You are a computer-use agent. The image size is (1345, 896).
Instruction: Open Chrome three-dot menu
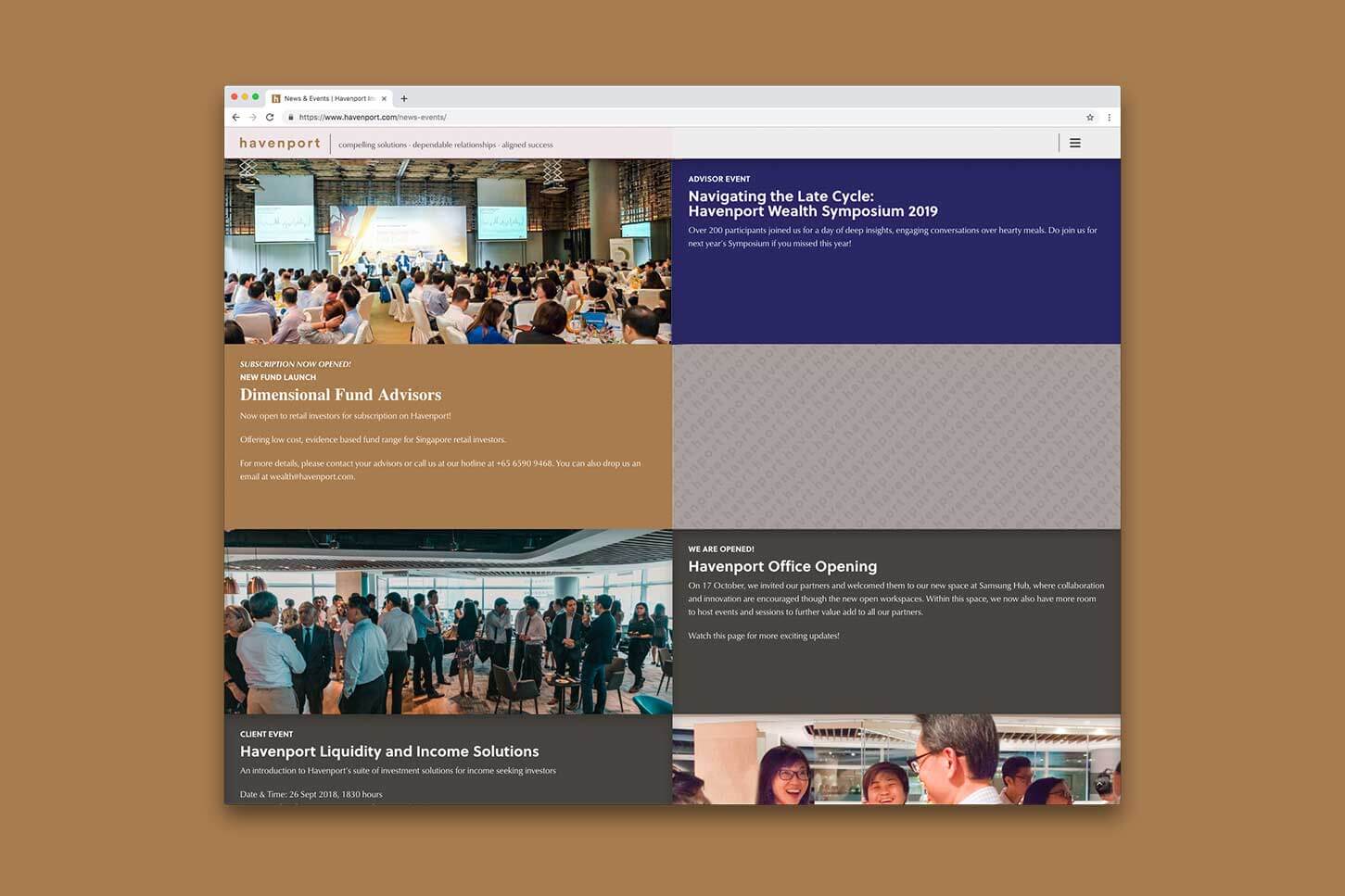[x=1109, y=118]
